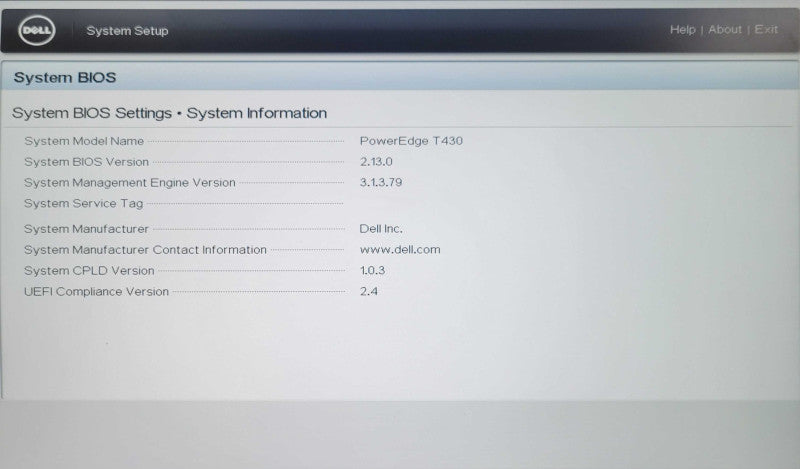Select the System BIOS header
The width and height of the screenshot is (800, 469).
[65, 78]
